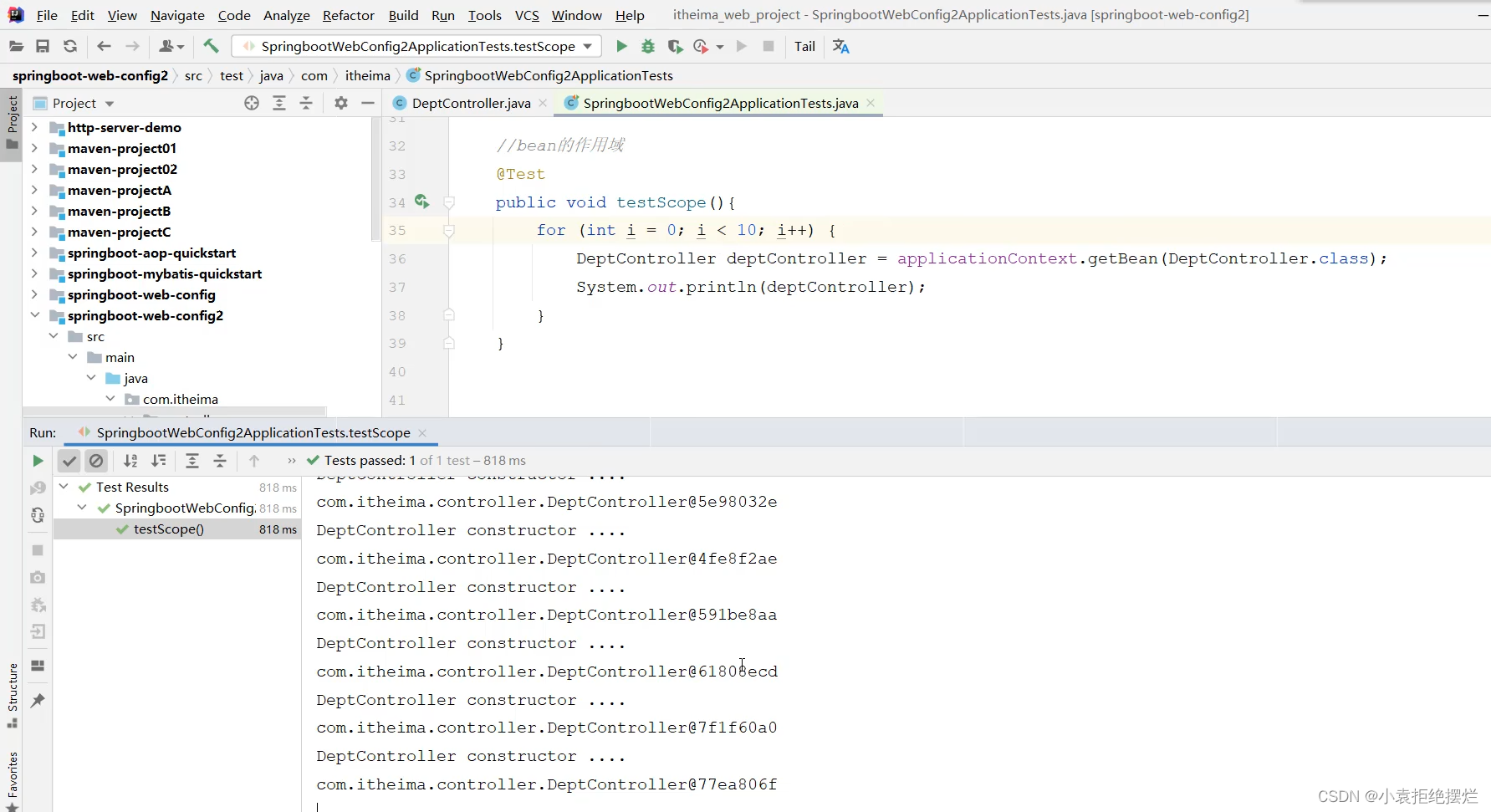Expand the http-server-demo module
Screen dimensions: 1491x812
[x=34, y=127]
